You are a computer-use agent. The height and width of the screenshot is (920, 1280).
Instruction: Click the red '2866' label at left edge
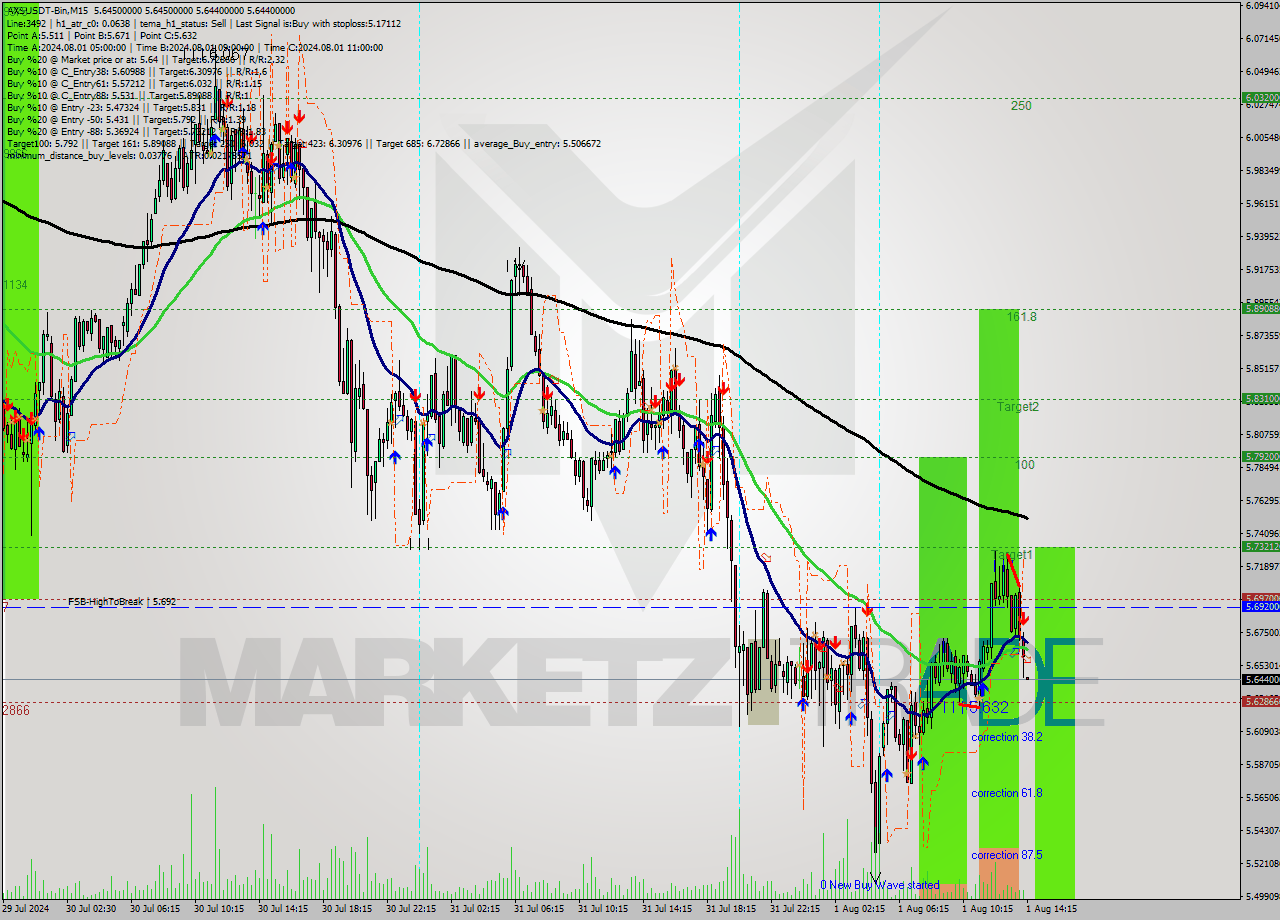[x=16, y=710]
